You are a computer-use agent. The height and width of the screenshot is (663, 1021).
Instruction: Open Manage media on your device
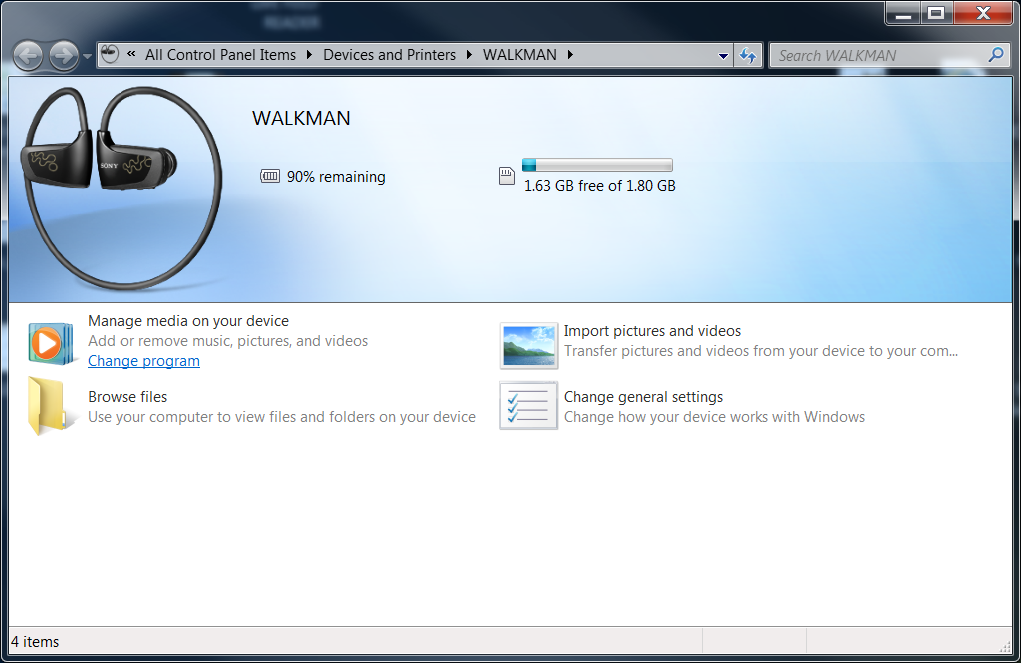(188, 321)
